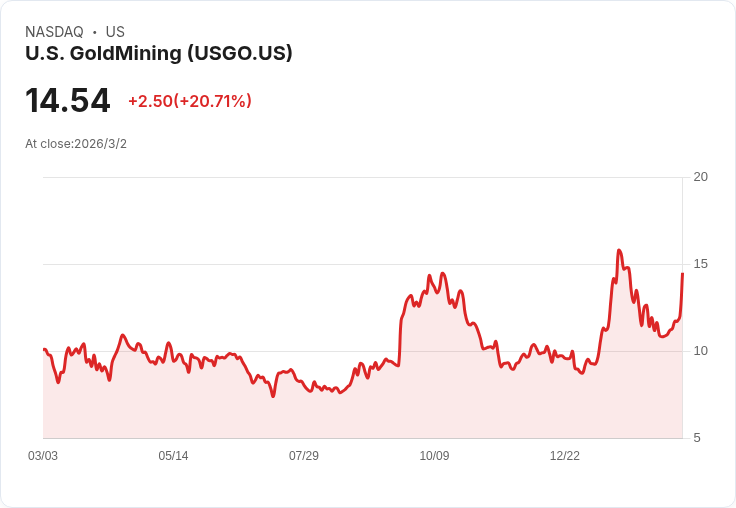Viewport: 736px width, 508px height.
Task: Click the At close 2026/3/2 timestamp
Action: click(76, 144)
